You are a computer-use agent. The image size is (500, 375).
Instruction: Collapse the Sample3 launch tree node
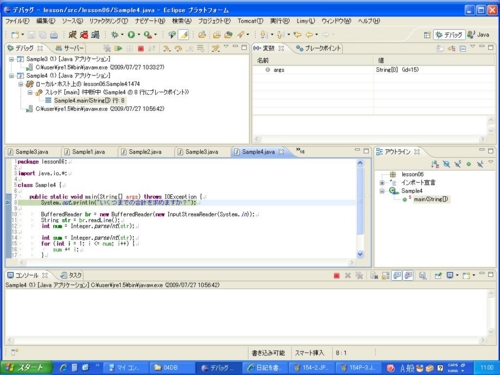(x=12, y=59)
